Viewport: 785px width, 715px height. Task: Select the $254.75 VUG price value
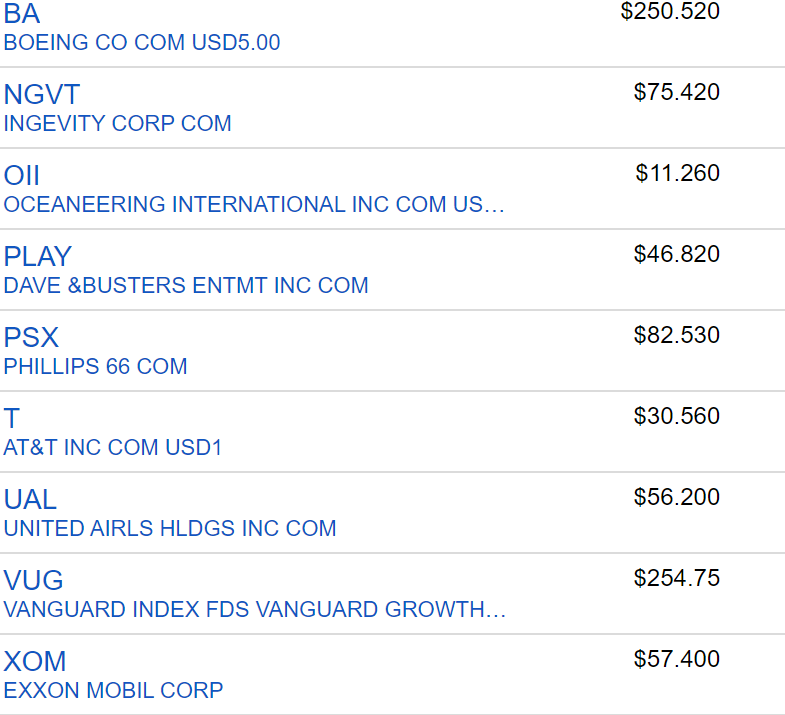coord(676,578)
